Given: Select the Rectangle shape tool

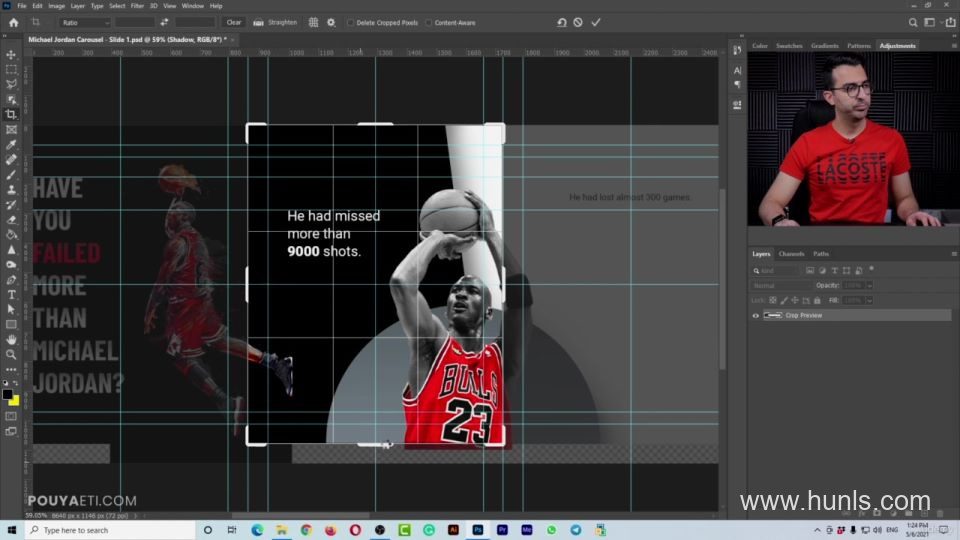Looking at the screenshot, I should [x=11, y=324].
